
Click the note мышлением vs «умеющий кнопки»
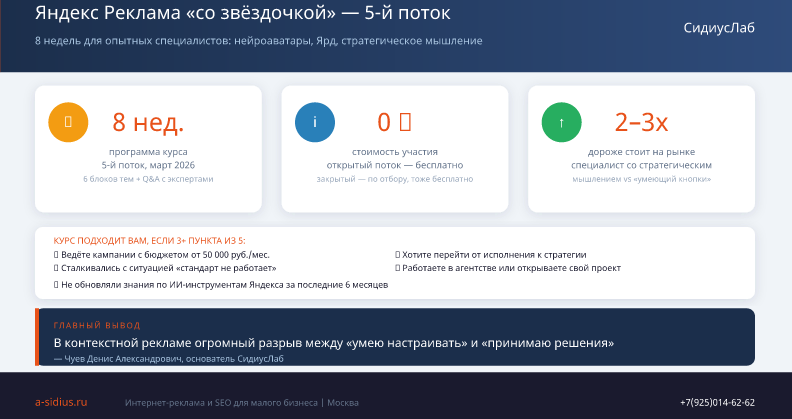click(641, 179)
